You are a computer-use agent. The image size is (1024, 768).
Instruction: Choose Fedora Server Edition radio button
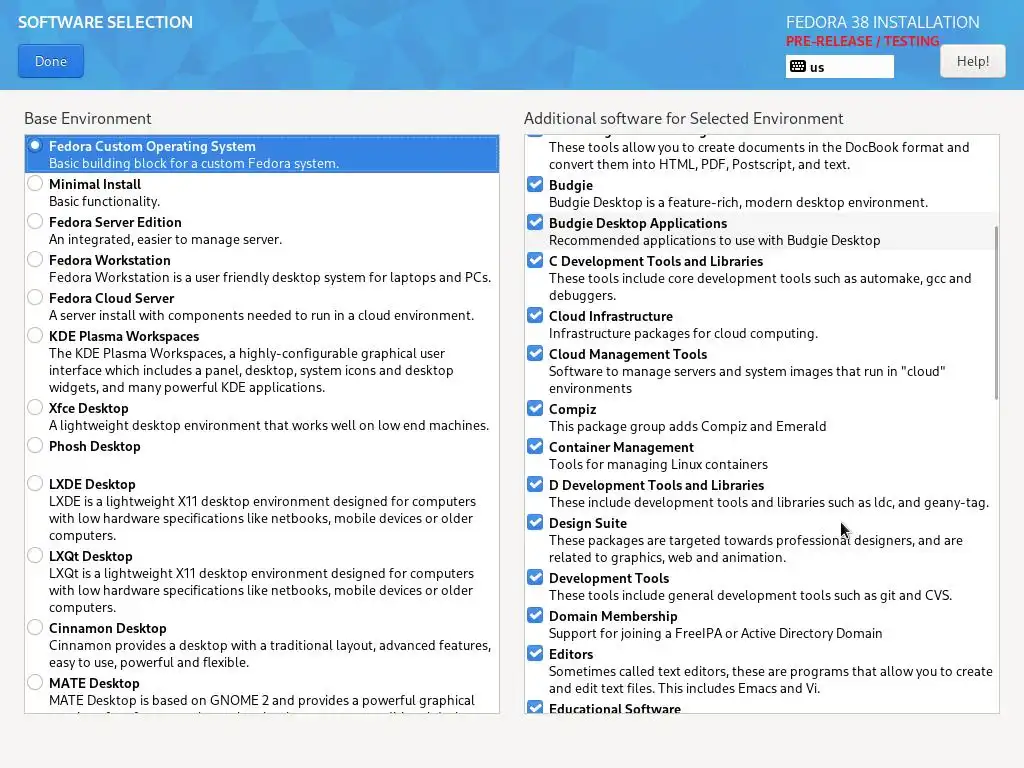point(35,221)
